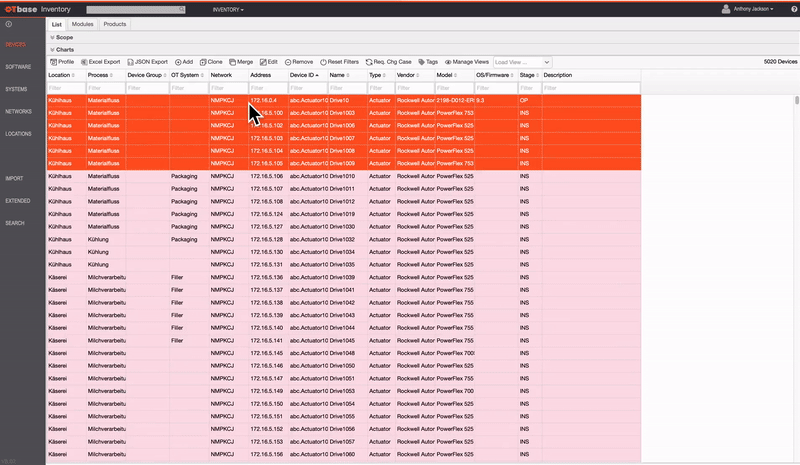Click the JSON Export icon
This screenshot has height=465, width=800.
pyautogui.click(x=130, y=62)
